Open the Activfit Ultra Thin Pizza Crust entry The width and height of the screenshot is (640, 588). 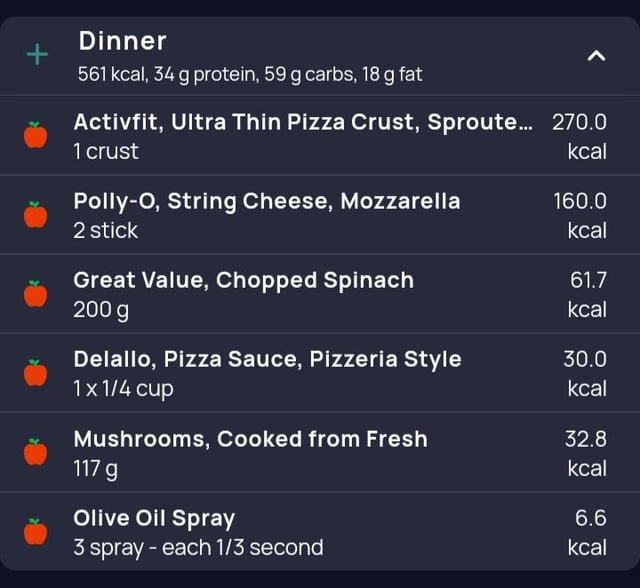(x=320, y=136)
